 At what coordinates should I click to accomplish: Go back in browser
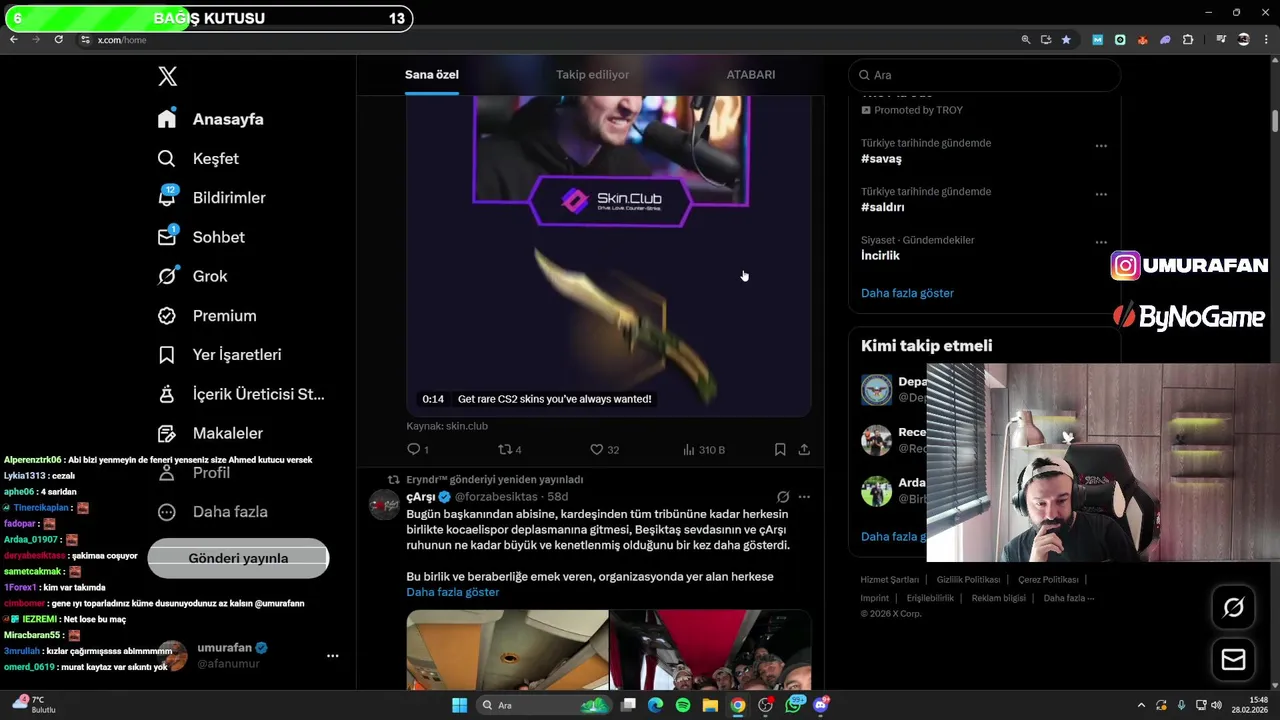13,39
